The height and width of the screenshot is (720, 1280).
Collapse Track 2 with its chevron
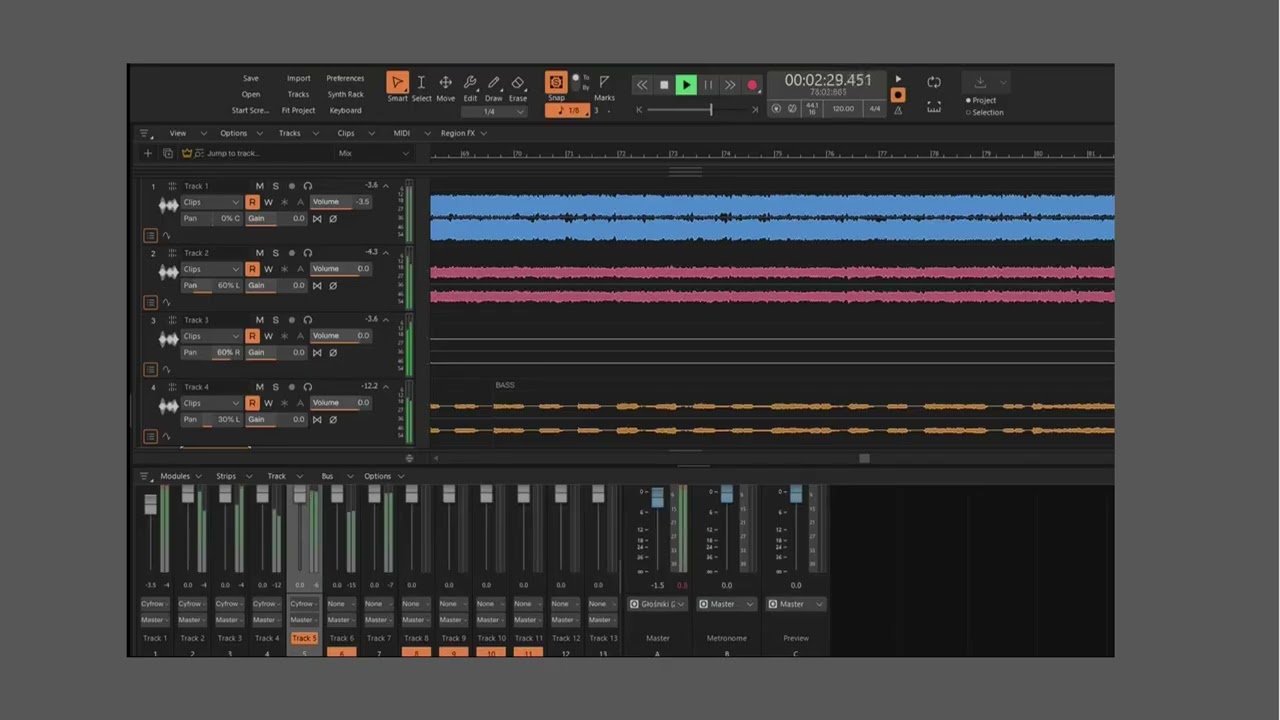386,253
